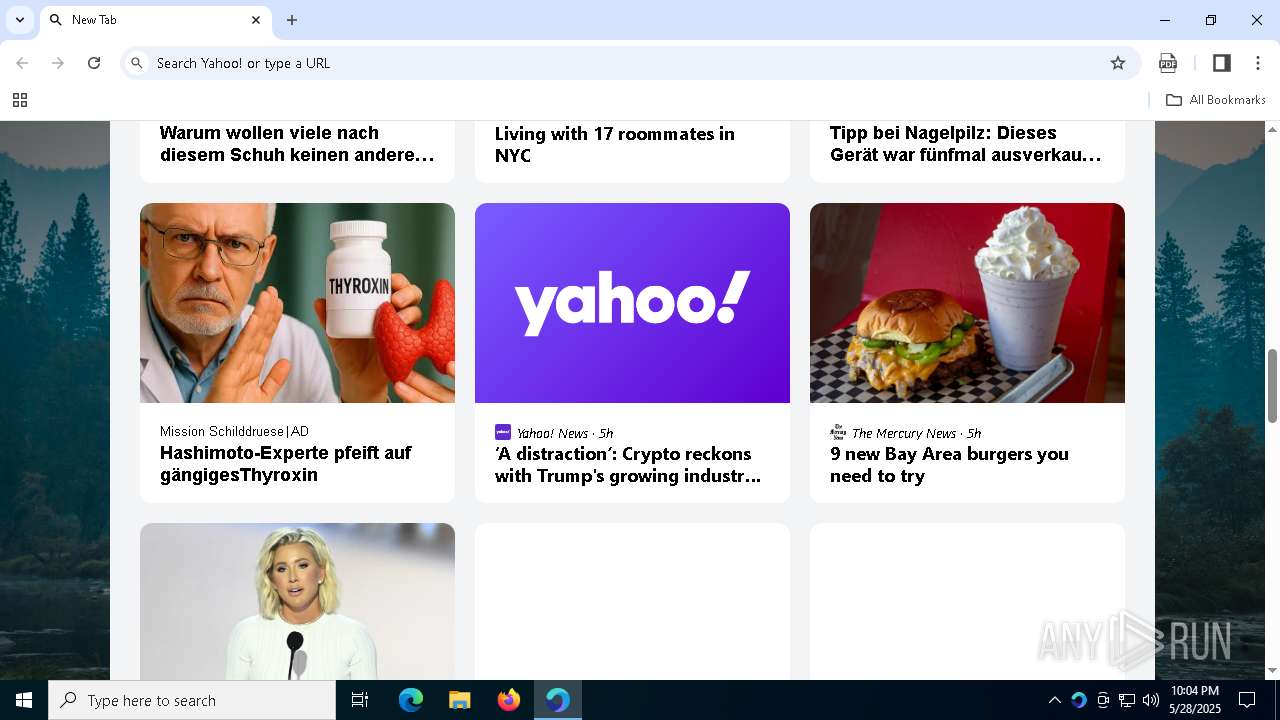Open the taskbar clock showing 10:04 PM

(x=1195, y=700)
